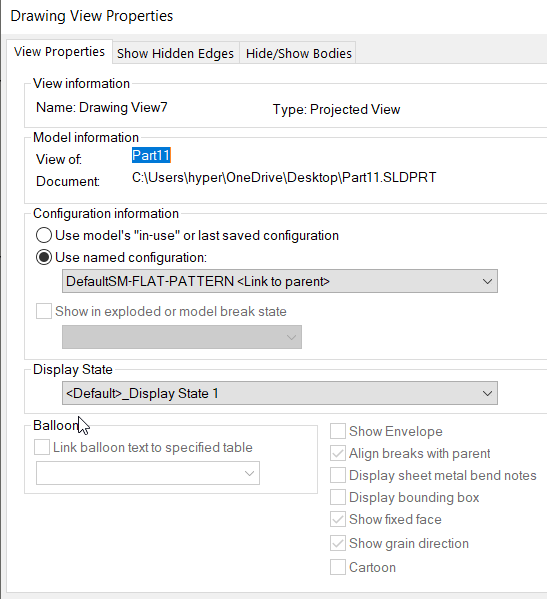Open the DefaultSM-FLAT-PATTERN configuration dropdown
This screenshot has width=547, height=599.
click(x=280, y=281)
